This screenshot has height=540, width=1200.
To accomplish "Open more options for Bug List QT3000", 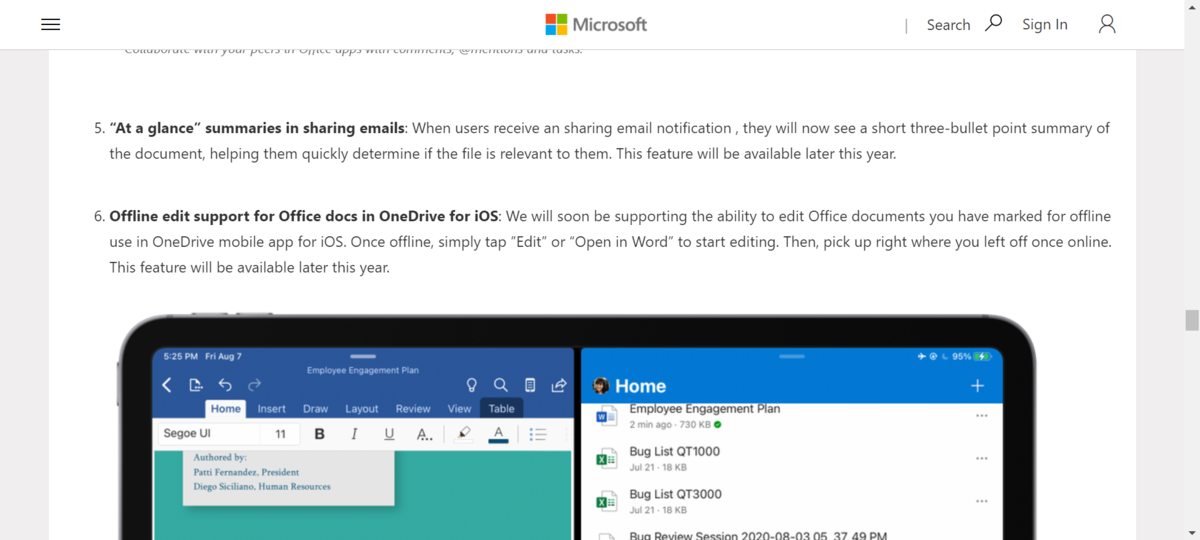I will tap(981, 502).
